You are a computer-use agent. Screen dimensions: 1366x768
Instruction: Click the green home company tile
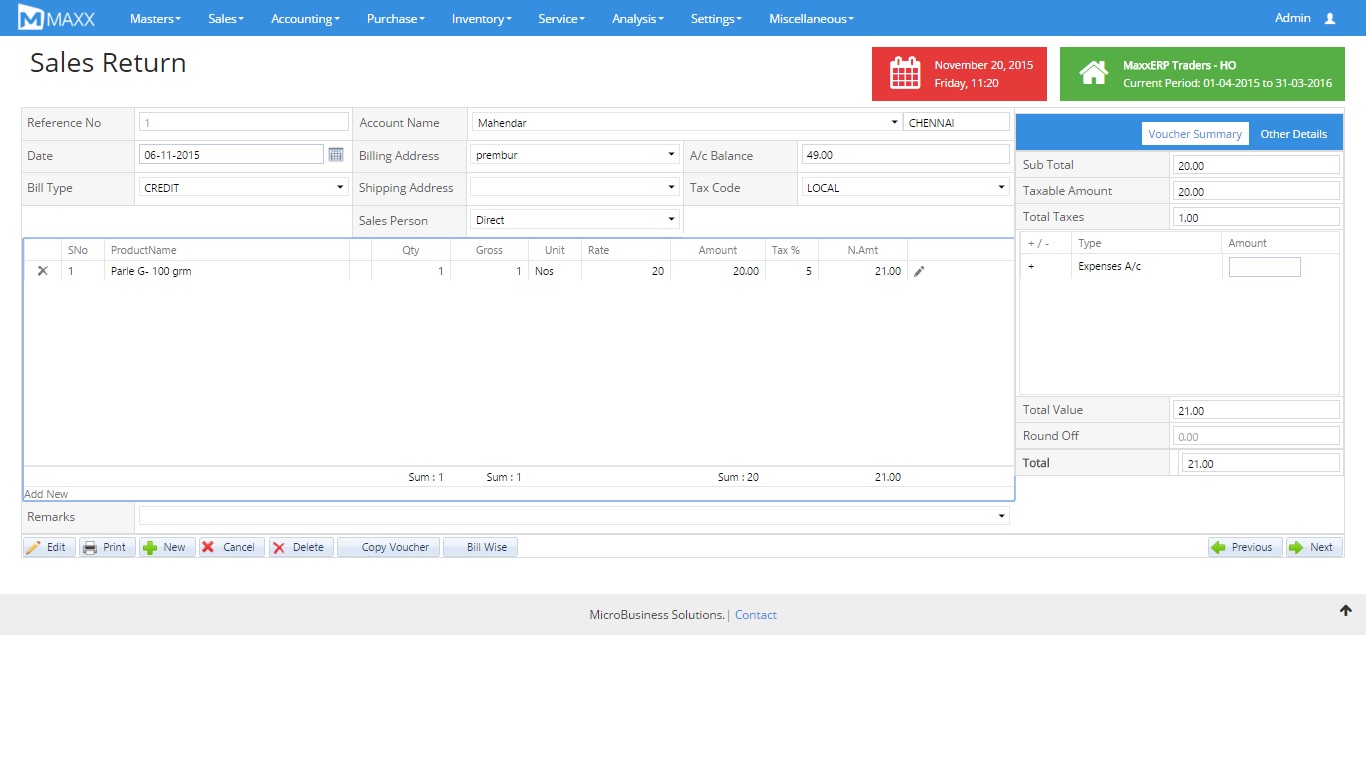tap(1201, 74)
